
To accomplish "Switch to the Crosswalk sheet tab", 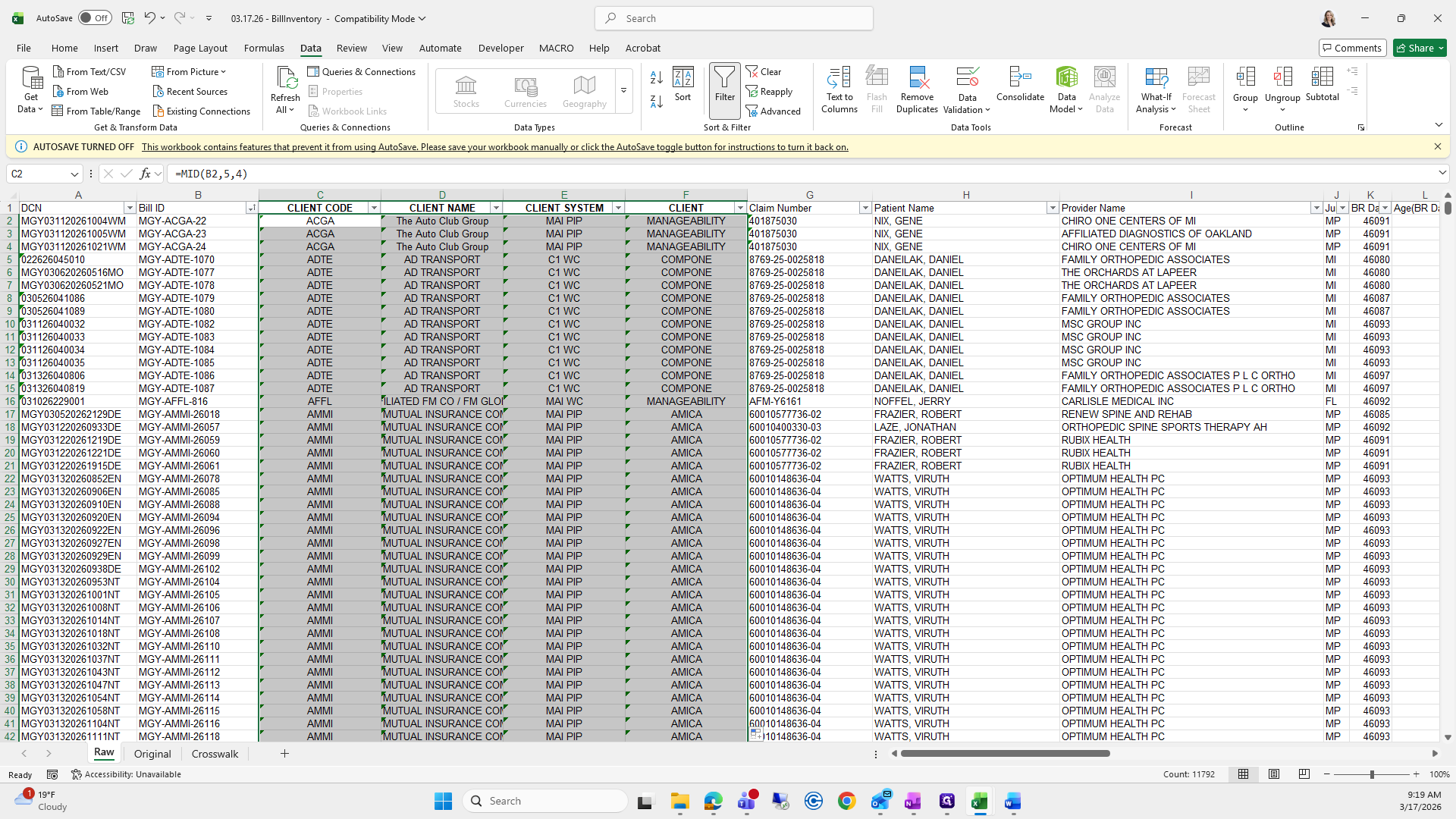I will [x=215, y=754].
